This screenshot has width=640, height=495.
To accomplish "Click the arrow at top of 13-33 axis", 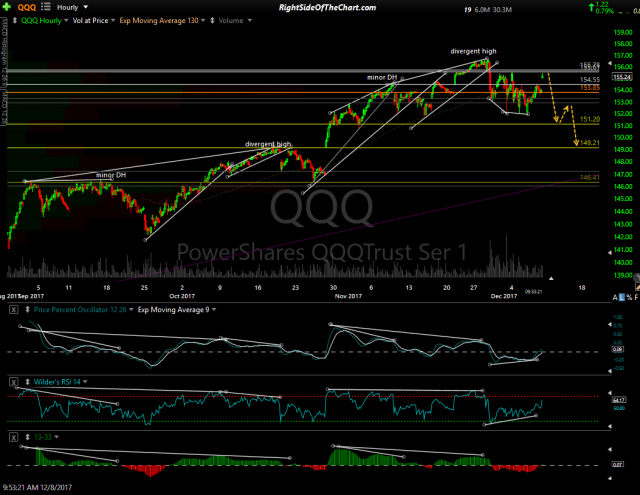I will pyautogui.click(x=610, y=449).
